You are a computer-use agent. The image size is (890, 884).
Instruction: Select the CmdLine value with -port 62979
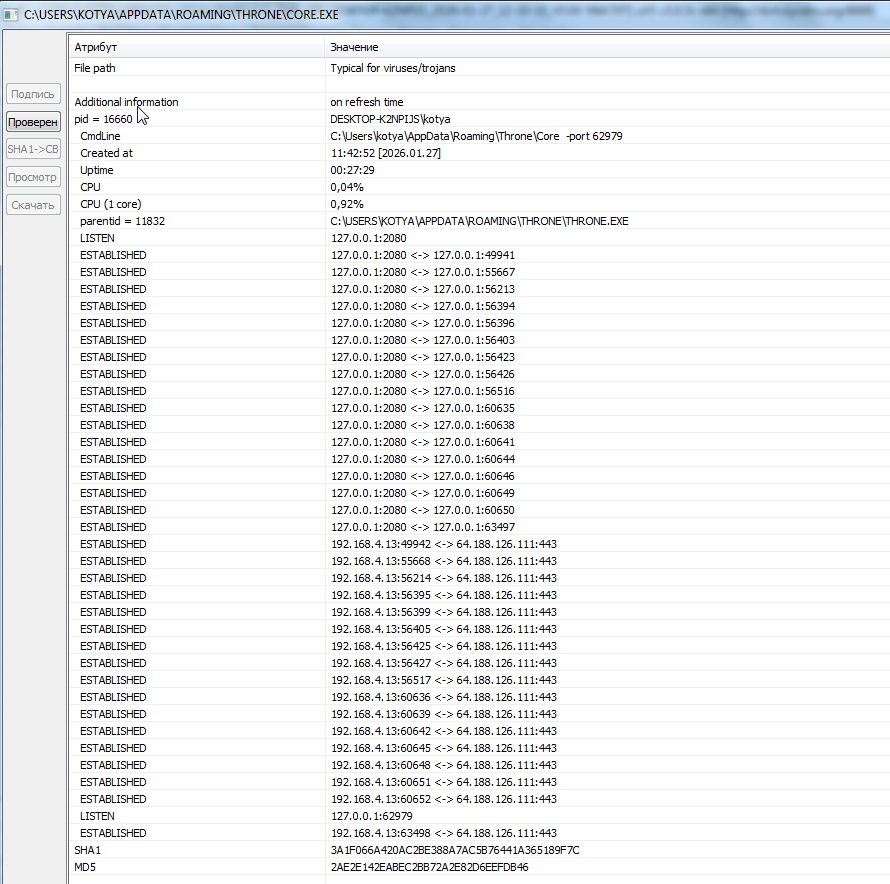pos(476,136)
